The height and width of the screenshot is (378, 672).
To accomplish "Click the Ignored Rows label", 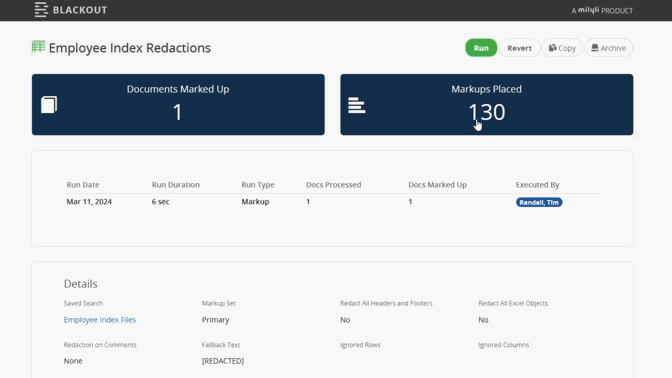I will [x=360, y=345].
